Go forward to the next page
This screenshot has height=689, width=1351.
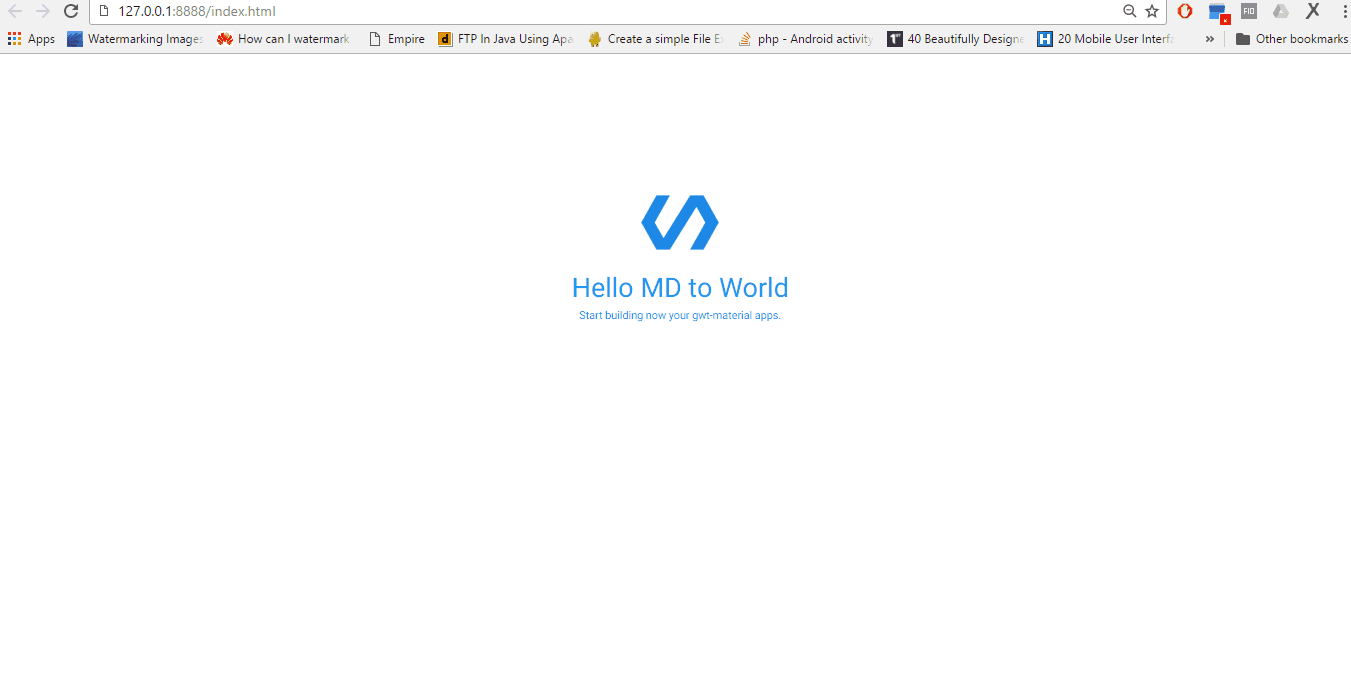click(43, 11)
